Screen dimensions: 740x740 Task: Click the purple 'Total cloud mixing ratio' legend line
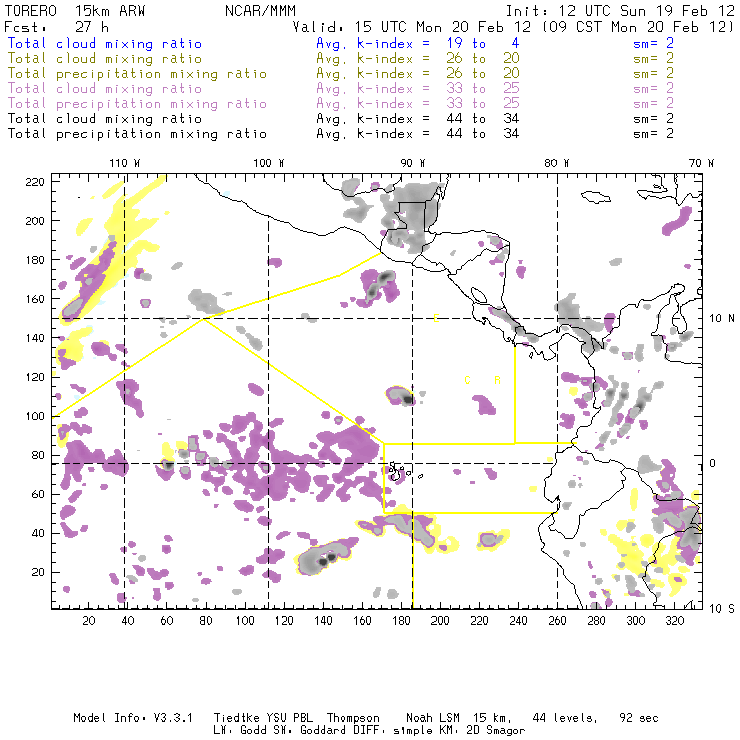click(x=105, y=89)
